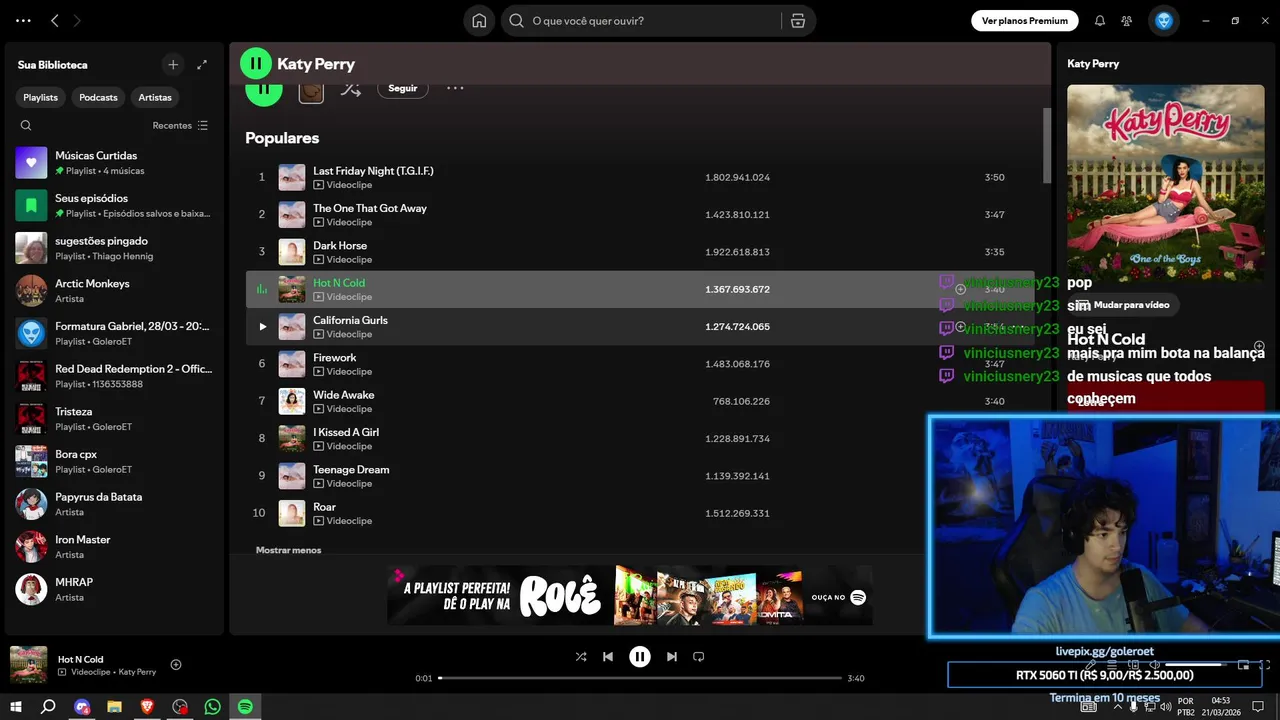Screen dimensions: 1280x720
Task: Select Dark Horse track
Action: coord(640,252)
